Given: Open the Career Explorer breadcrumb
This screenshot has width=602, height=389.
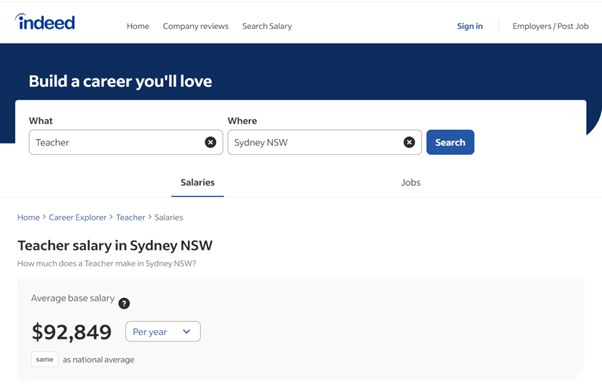Looking at the screenshot, I should point(78,217).
